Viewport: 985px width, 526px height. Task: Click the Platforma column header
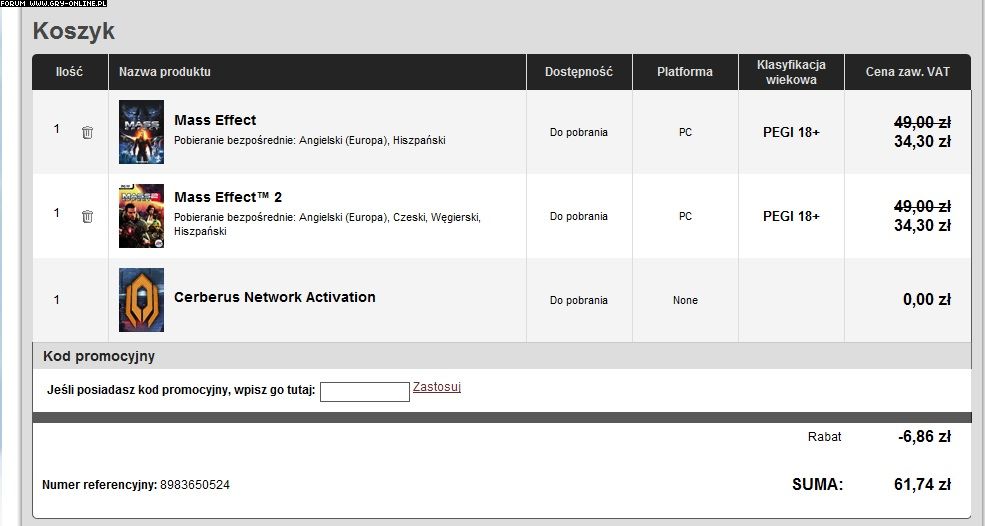685,72
